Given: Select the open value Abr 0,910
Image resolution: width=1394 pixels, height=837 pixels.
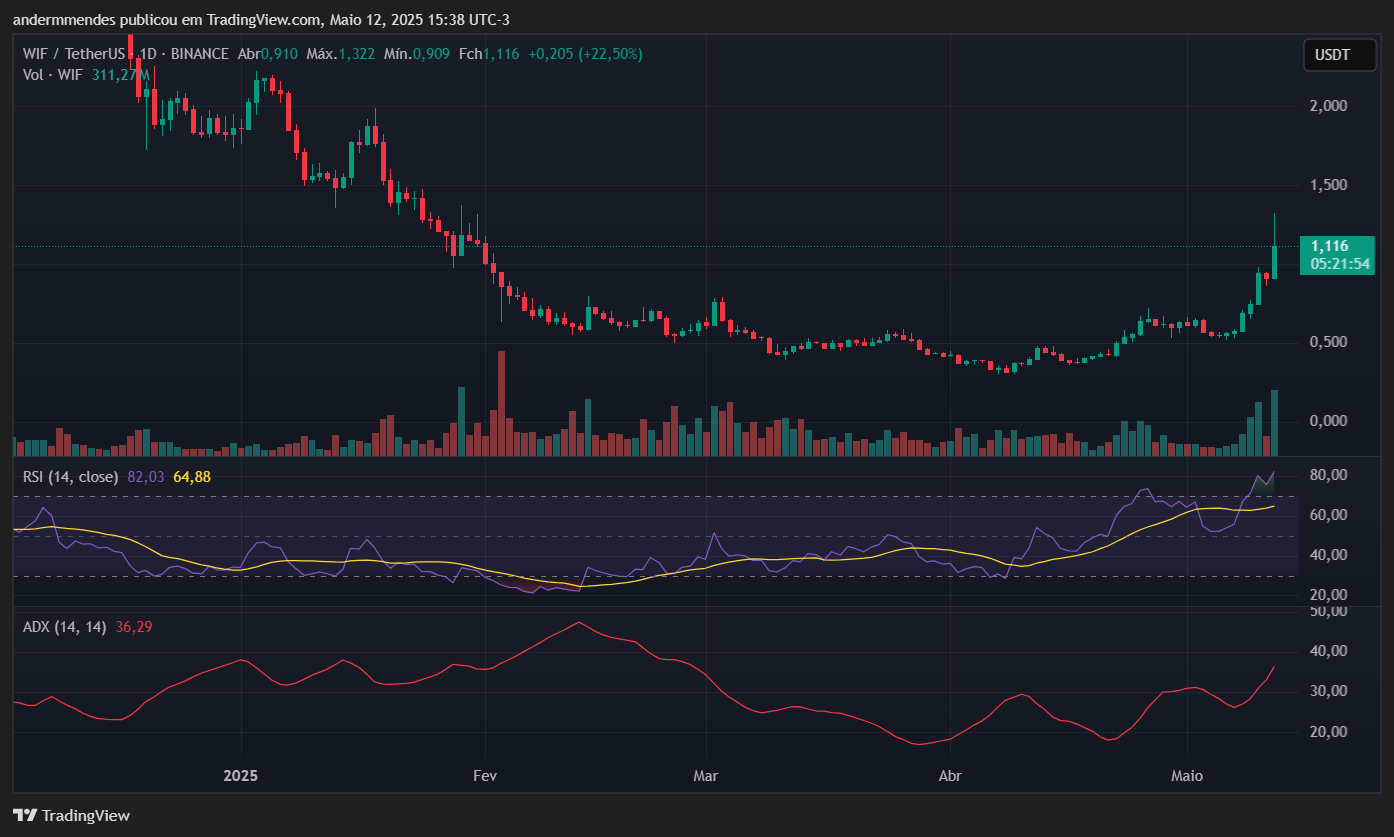Looking at the screenshot, I should [267, 54].
